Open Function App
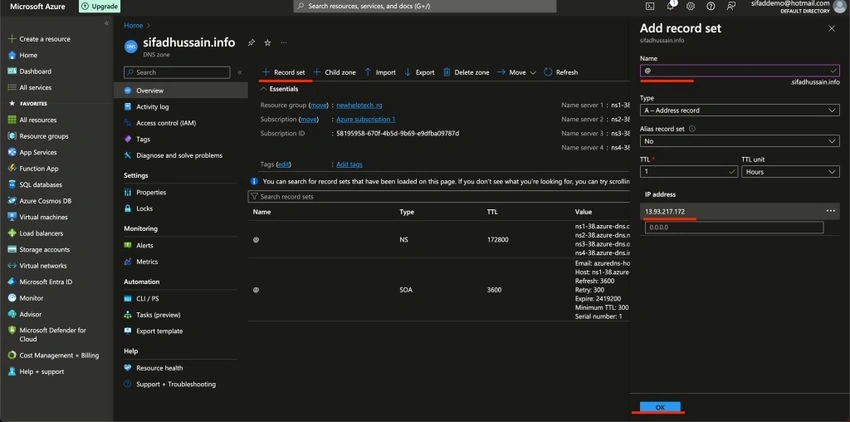 33,169
